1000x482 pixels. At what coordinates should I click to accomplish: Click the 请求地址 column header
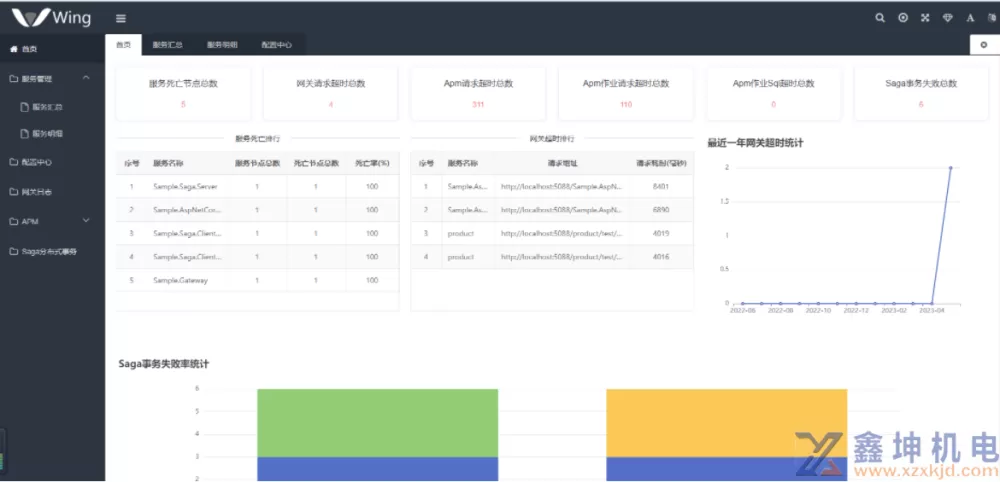[562, 163]
